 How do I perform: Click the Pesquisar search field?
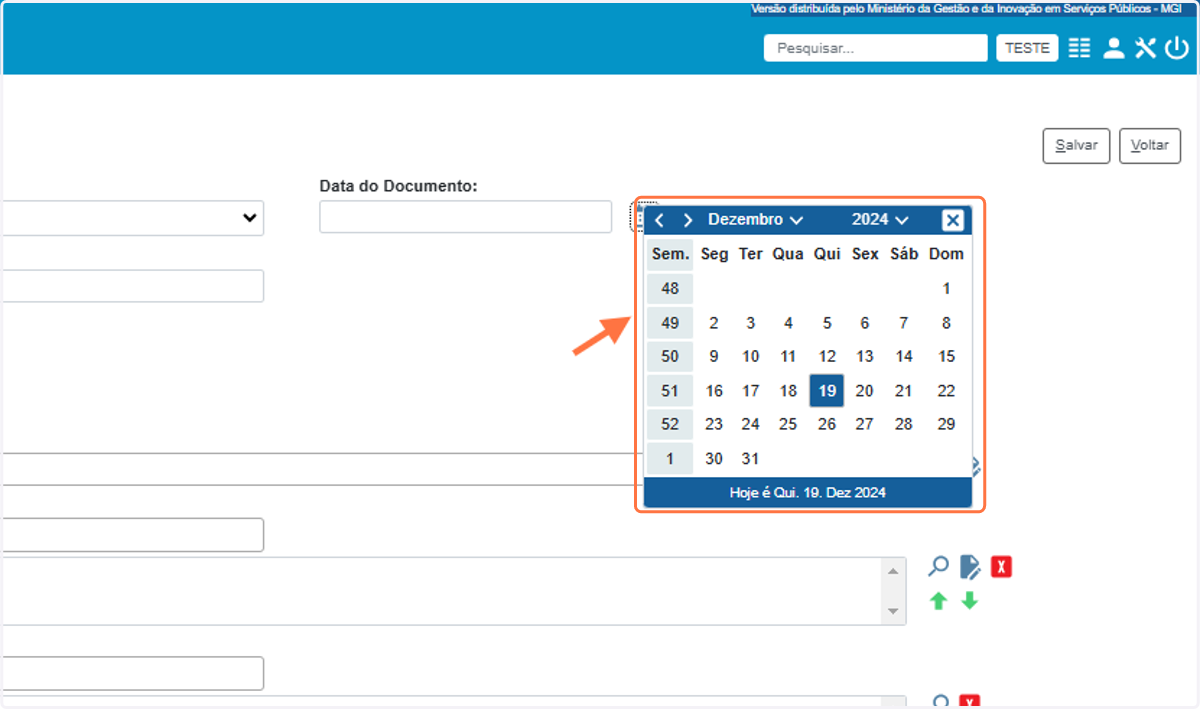875,48
